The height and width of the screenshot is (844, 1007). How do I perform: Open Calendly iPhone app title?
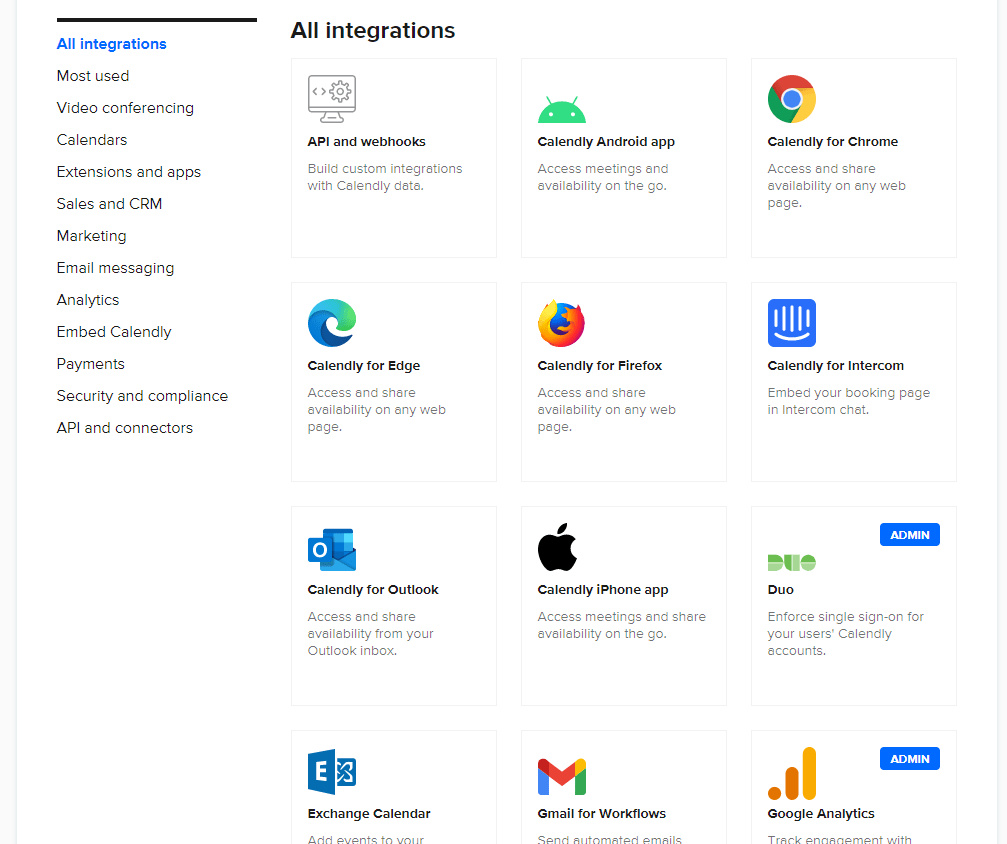point(602,590)
